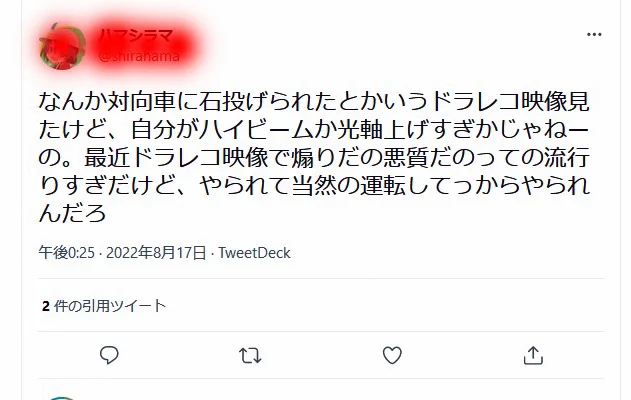The height and width of the screenshot is (400, 631).
Task: View the 2 件の引用ツイート list
Action: [x=104, y=306]
